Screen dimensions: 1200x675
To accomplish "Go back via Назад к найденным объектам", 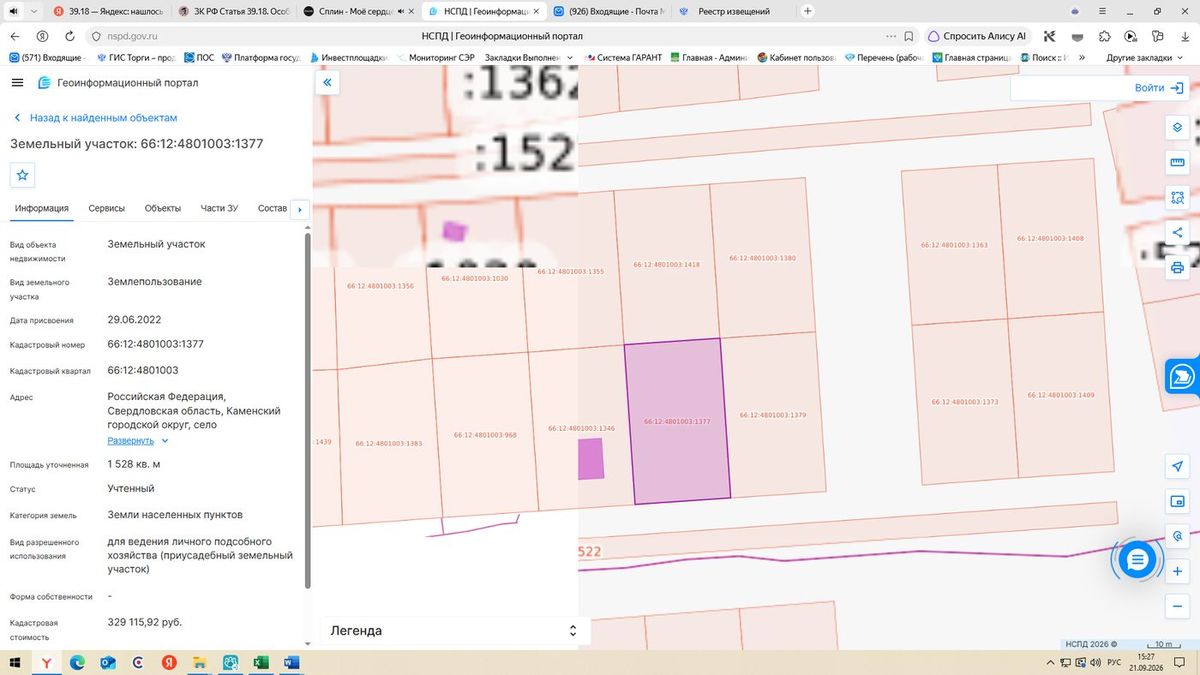I will (x=95, y=118).
